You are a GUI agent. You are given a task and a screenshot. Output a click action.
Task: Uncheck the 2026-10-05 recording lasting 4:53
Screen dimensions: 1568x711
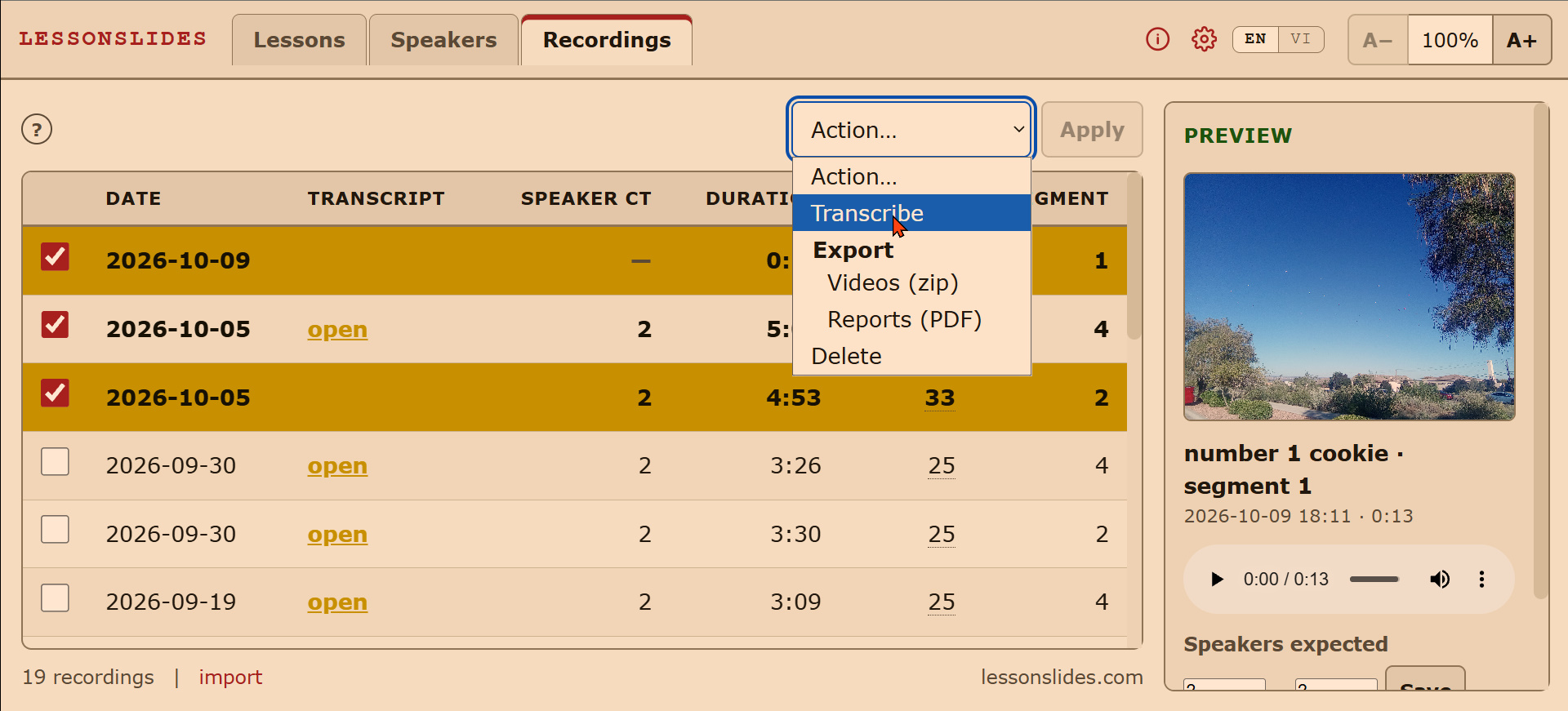(x=55, y=393)
